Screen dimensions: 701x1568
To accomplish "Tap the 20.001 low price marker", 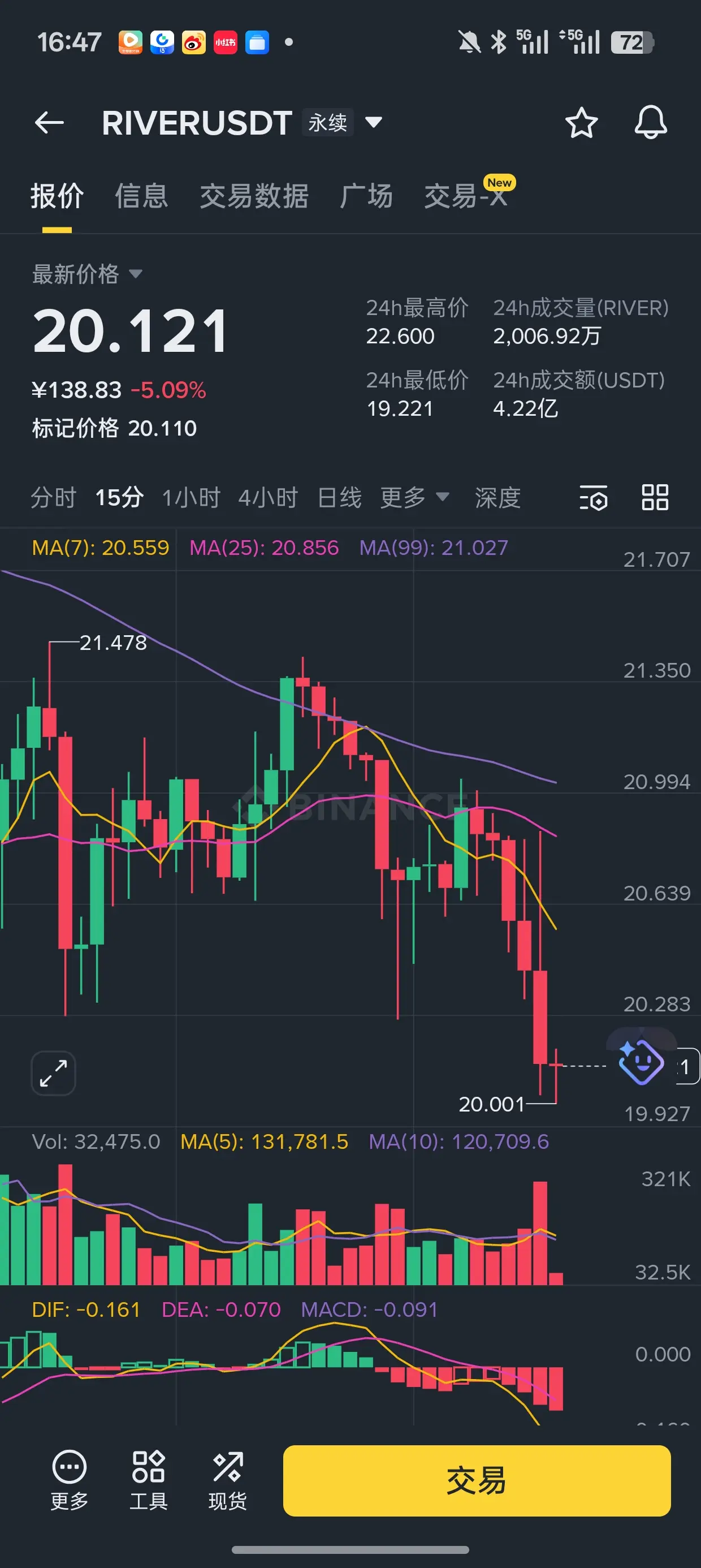I will pyautogui.click(x=492, y=1104).
